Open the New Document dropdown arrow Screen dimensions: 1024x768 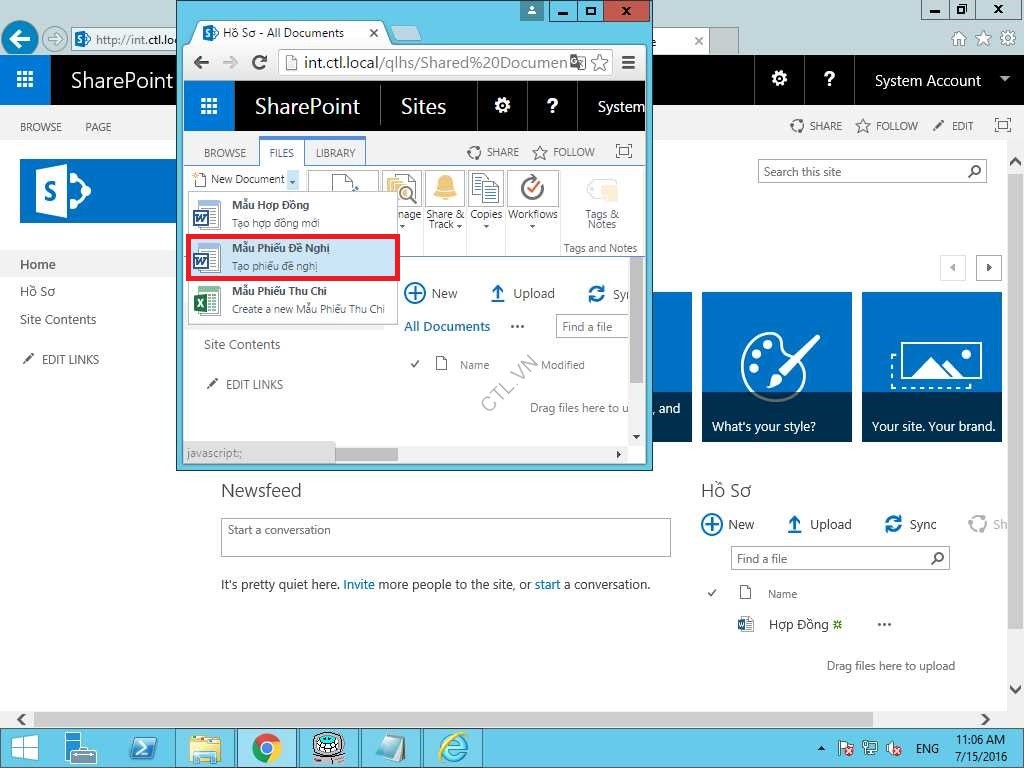tap(292, 179)
